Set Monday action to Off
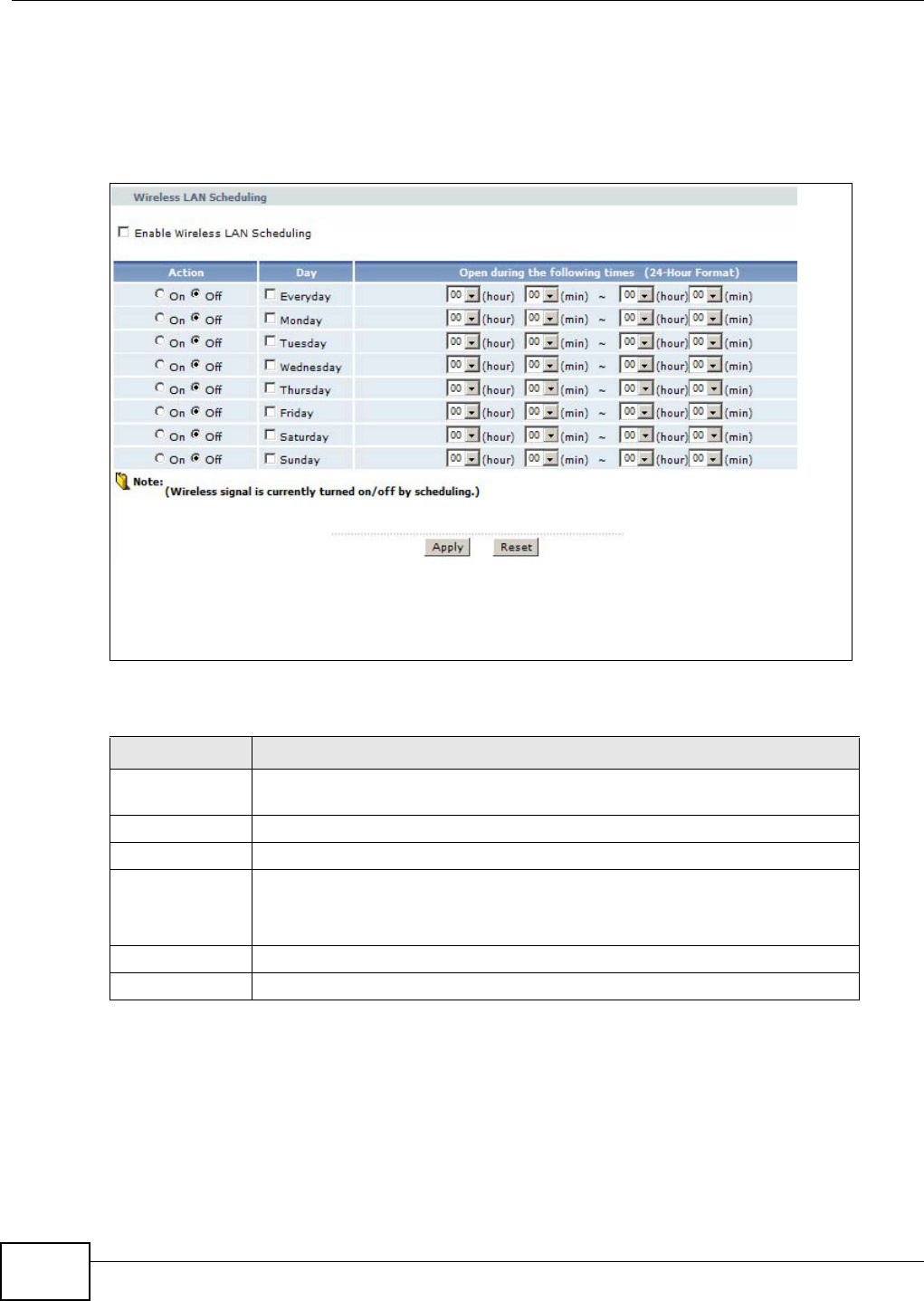Screen dimensions: 924x1301 [195, 318]
